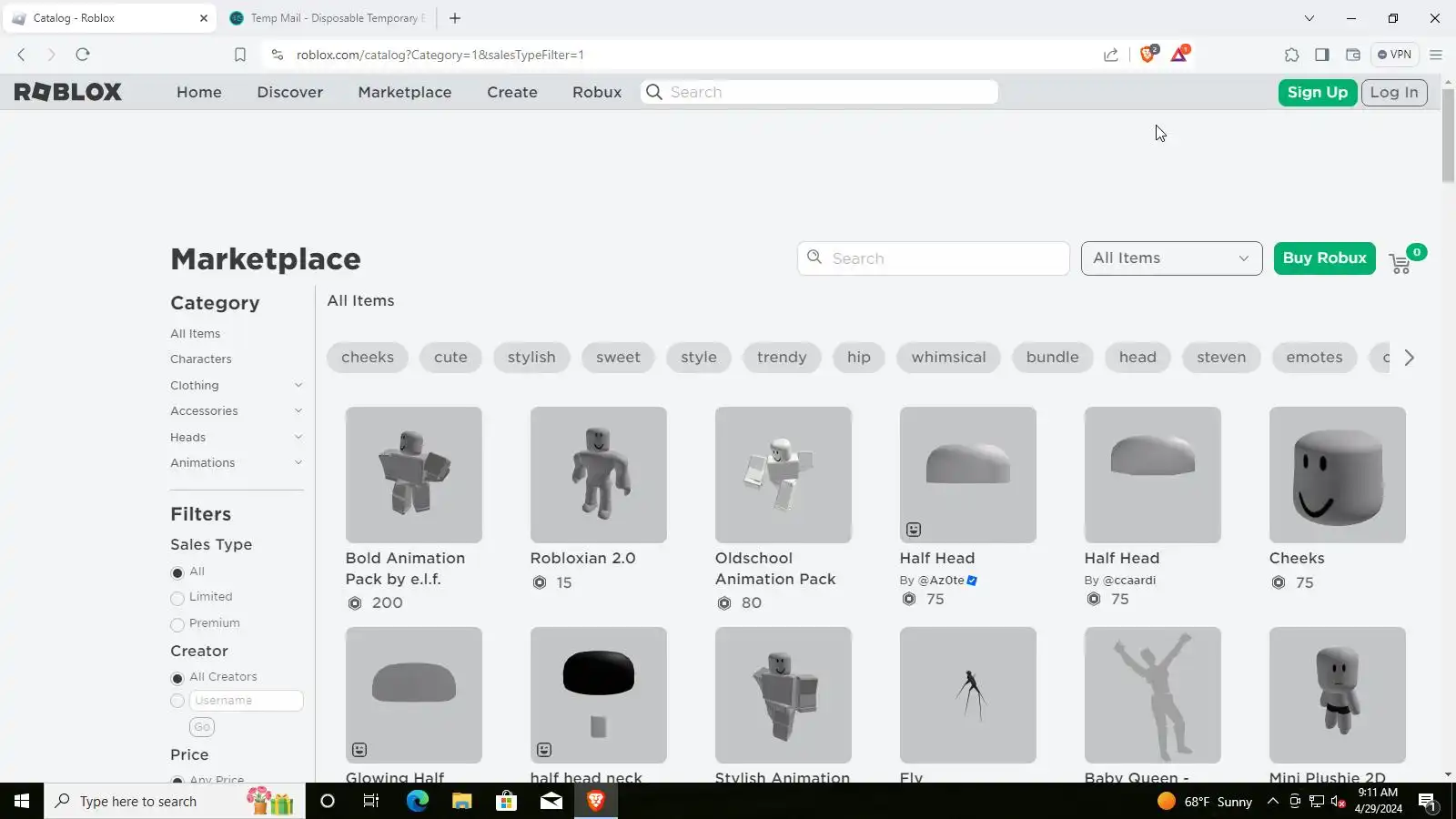Go back to previous page
Screen dimensions: 1456x819
click(x=22, y=55)
